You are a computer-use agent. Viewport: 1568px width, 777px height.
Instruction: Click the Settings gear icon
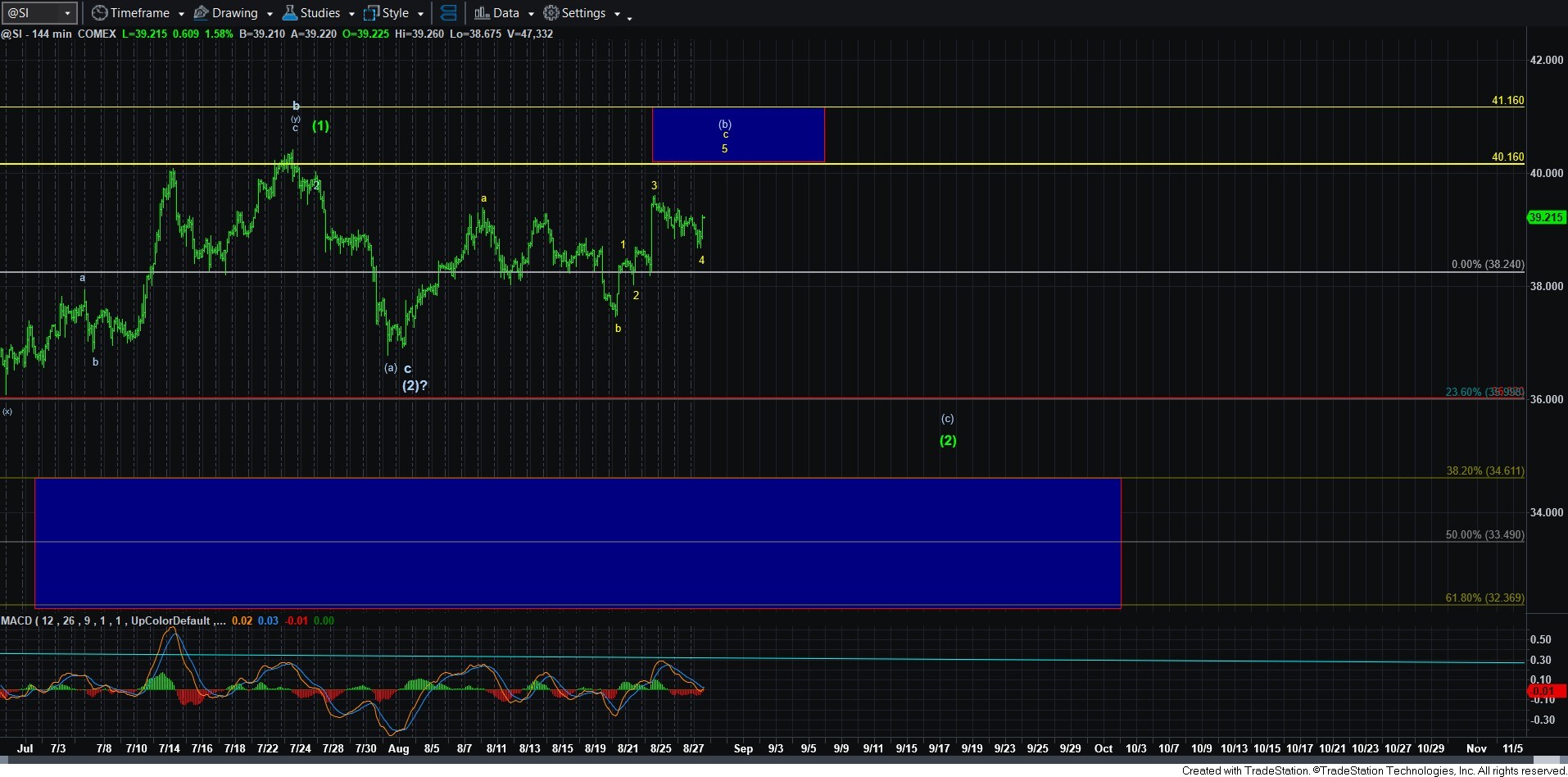[551, 13]
